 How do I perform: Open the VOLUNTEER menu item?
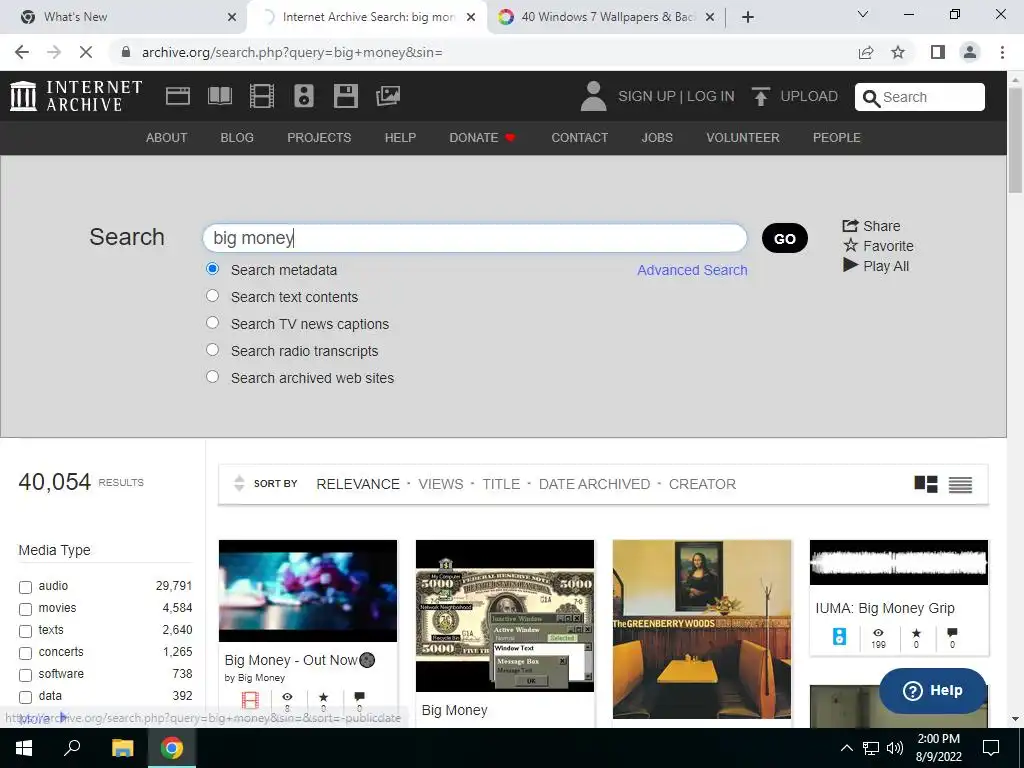click(x=743, y=138)
